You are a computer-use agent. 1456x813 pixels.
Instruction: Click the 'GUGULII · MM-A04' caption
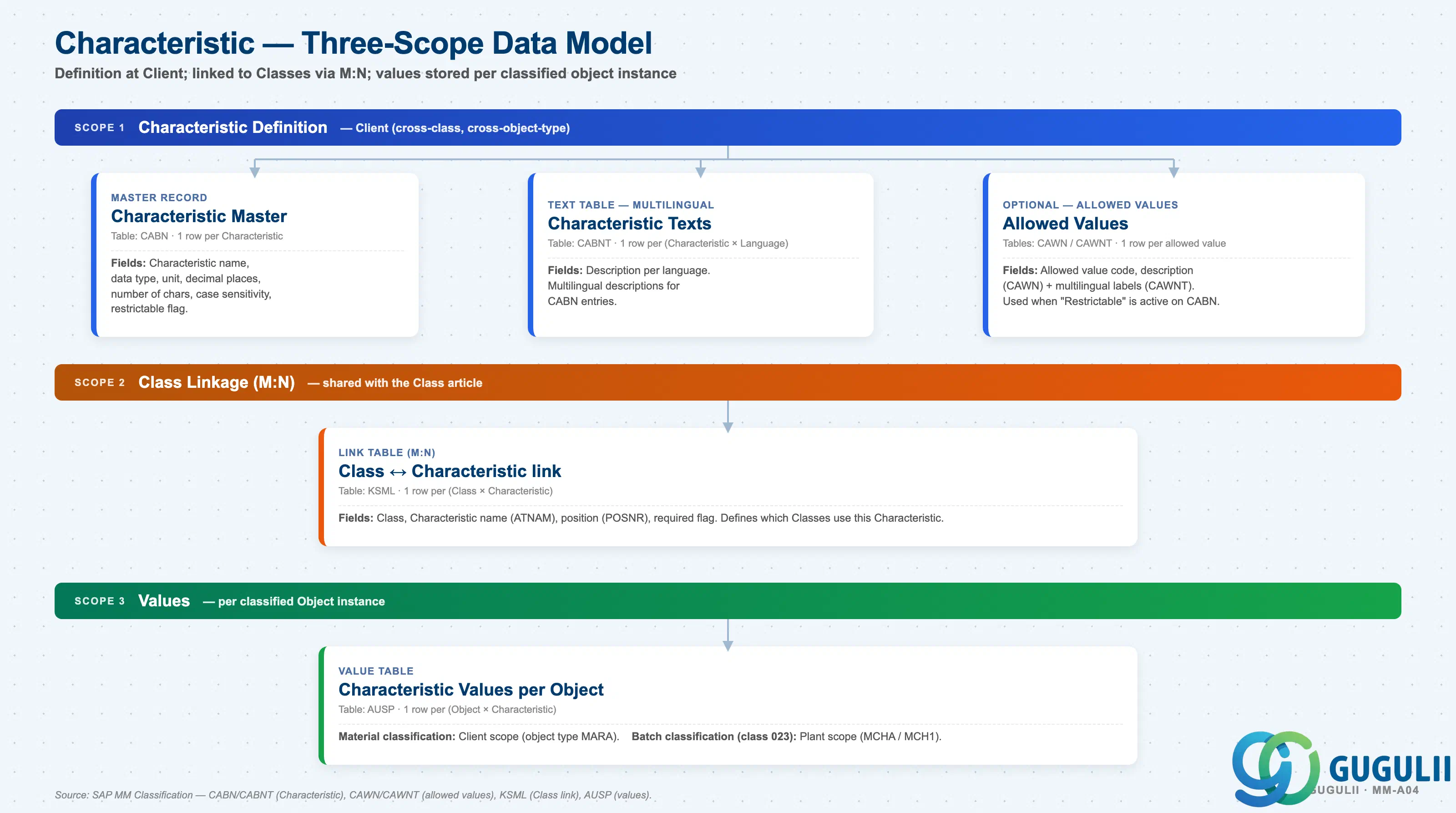click(1365, 790)
